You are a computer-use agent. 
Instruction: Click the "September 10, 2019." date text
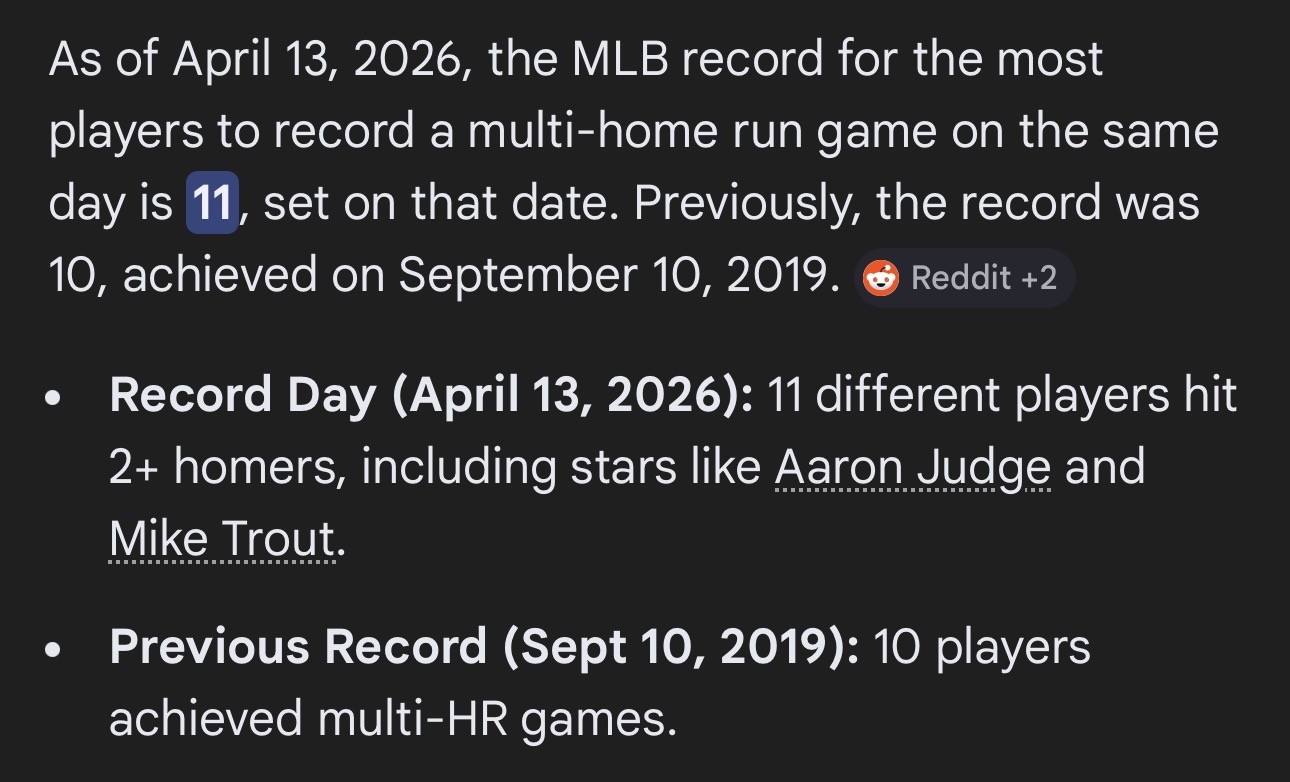pyautogui.click(x=619, y=277)
